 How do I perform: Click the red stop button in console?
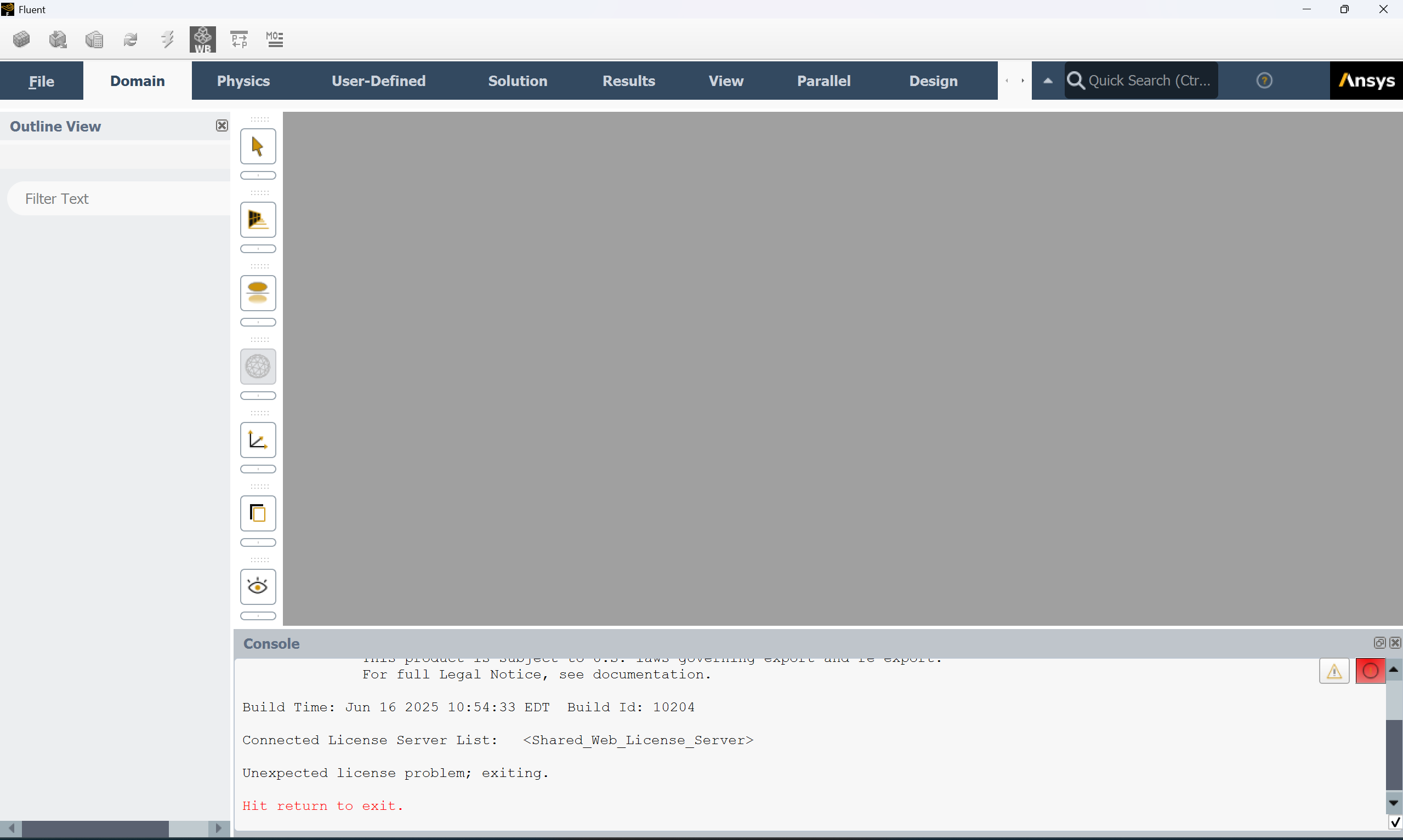[x=1370, y=671]
